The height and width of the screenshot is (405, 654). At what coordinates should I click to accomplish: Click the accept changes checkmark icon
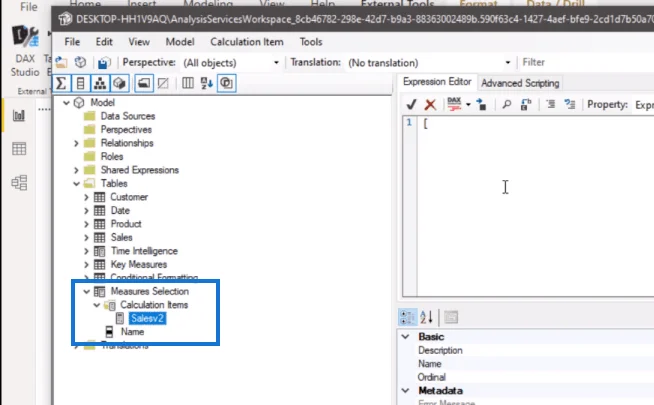tap(411, 104)
